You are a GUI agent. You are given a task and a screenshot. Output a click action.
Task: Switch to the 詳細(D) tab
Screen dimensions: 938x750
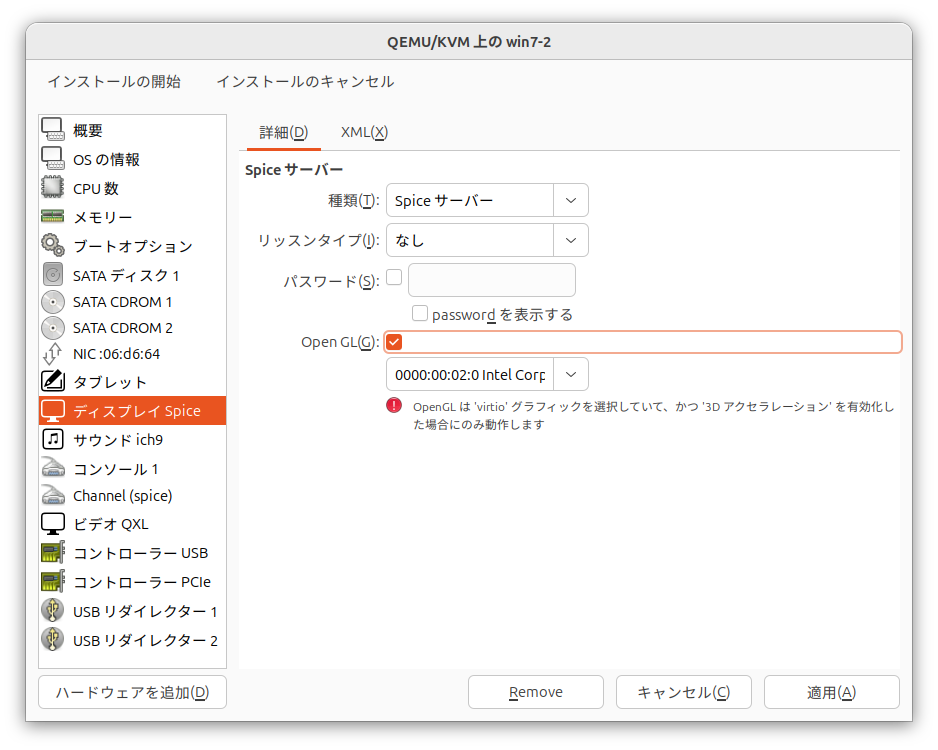coord(284,132)
